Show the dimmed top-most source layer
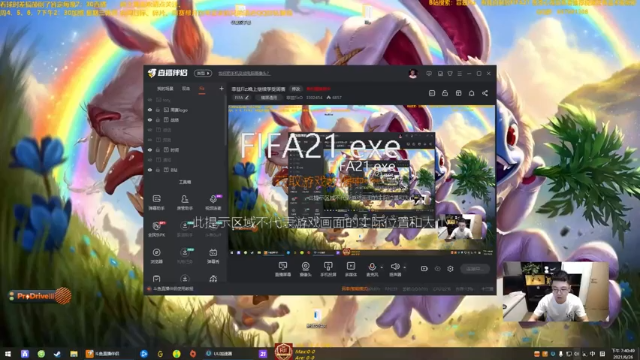Image resolution: width=640 pixels, height=360 pixels. (x=150, y=100)
